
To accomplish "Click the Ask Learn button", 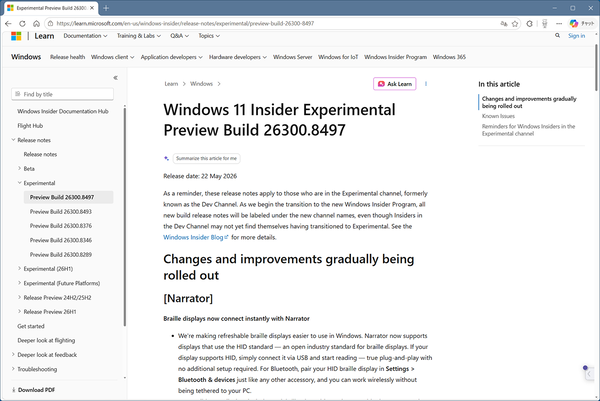I will click(395, 84).
